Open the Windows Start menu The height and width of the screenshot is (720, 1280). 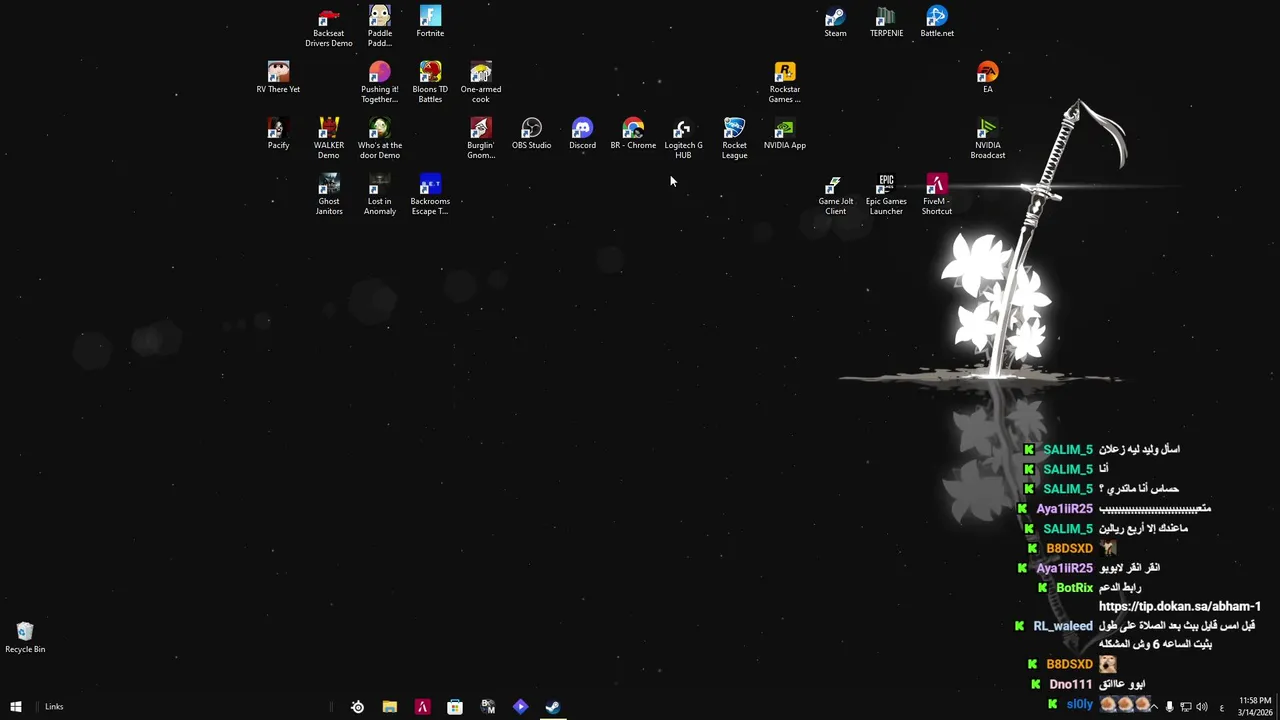(16, 707)
